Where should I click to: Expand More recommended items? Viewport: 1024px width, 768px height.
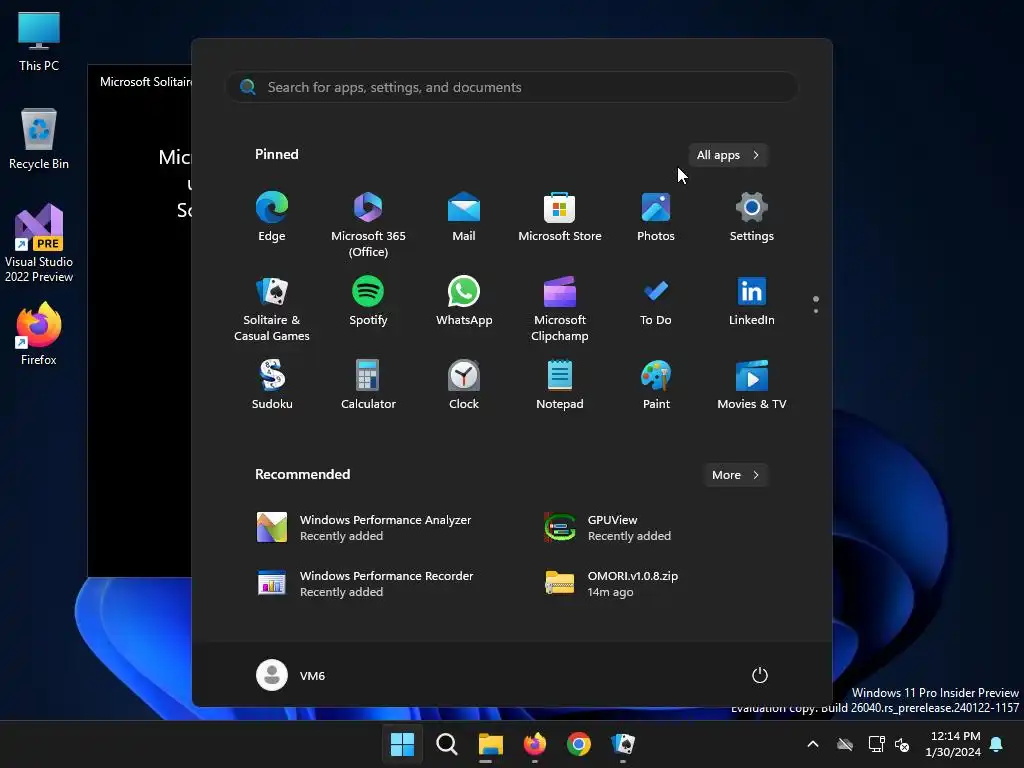[x=735, y=475]
